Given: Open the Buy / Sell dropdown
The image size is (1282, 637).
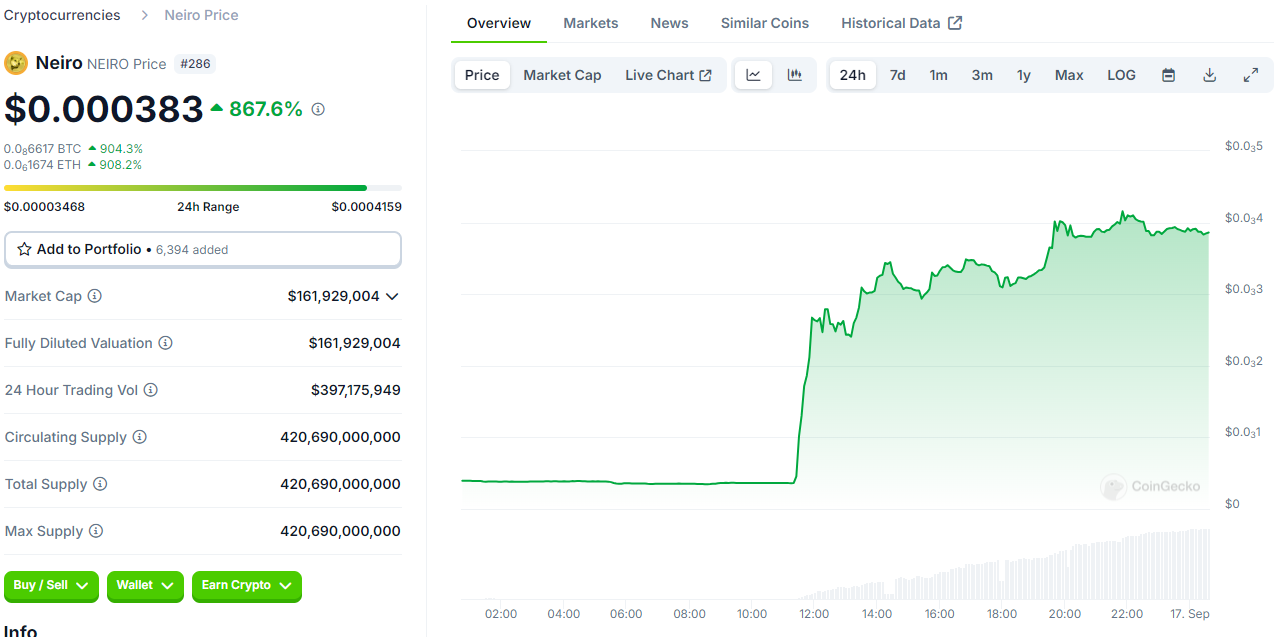Looking at the screenshot, I should coord(51,586).
